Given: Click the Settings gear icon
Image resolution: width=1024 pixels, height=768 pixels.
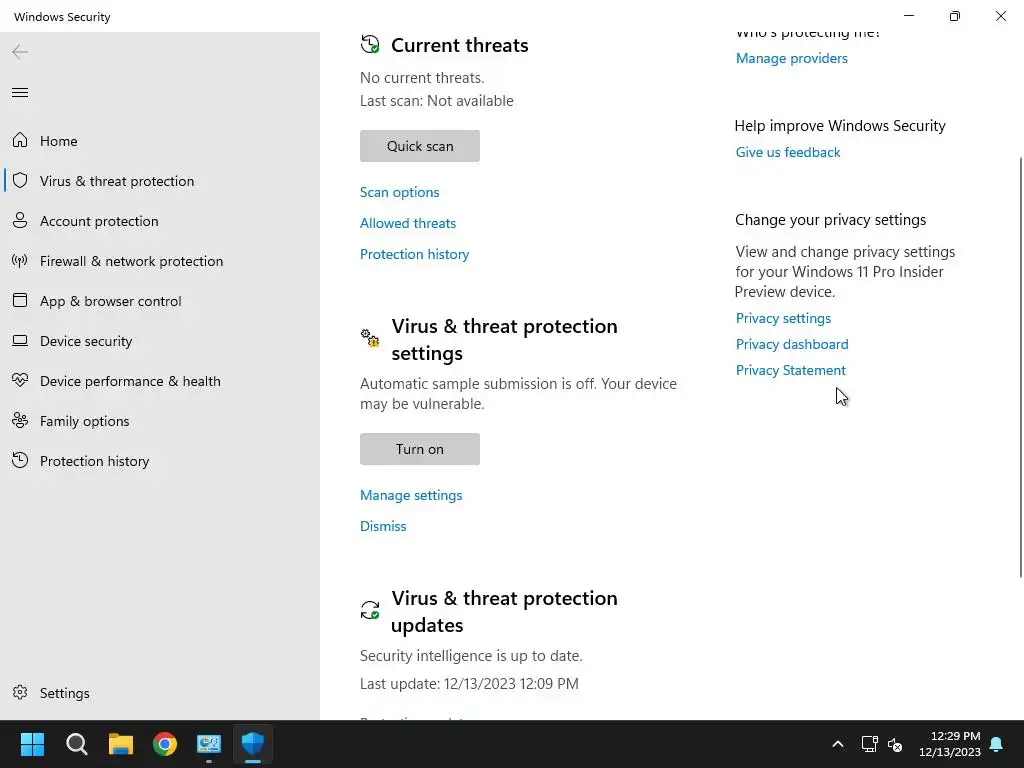Looking at the screenshot, I should coord(20,692).
